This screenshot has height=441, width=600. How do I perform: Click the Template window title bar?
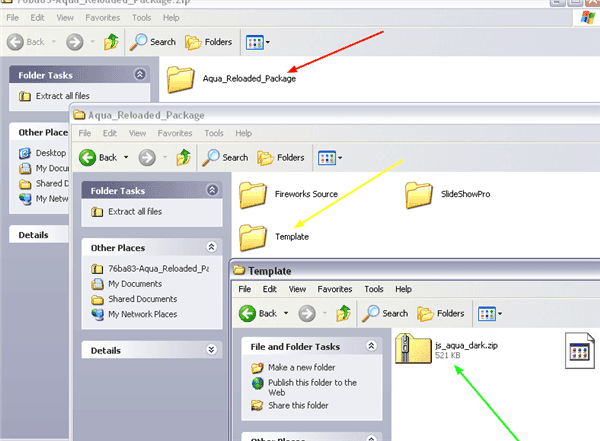click(x=416, y=271)
